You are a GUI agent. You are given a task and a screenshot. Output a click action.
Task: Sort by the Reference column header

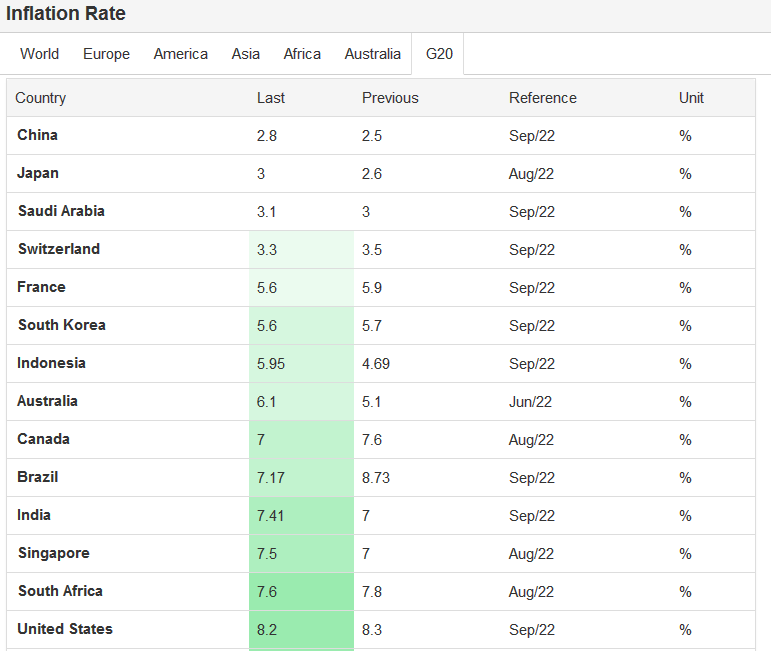pyautogui.click(x=543, y=98)
